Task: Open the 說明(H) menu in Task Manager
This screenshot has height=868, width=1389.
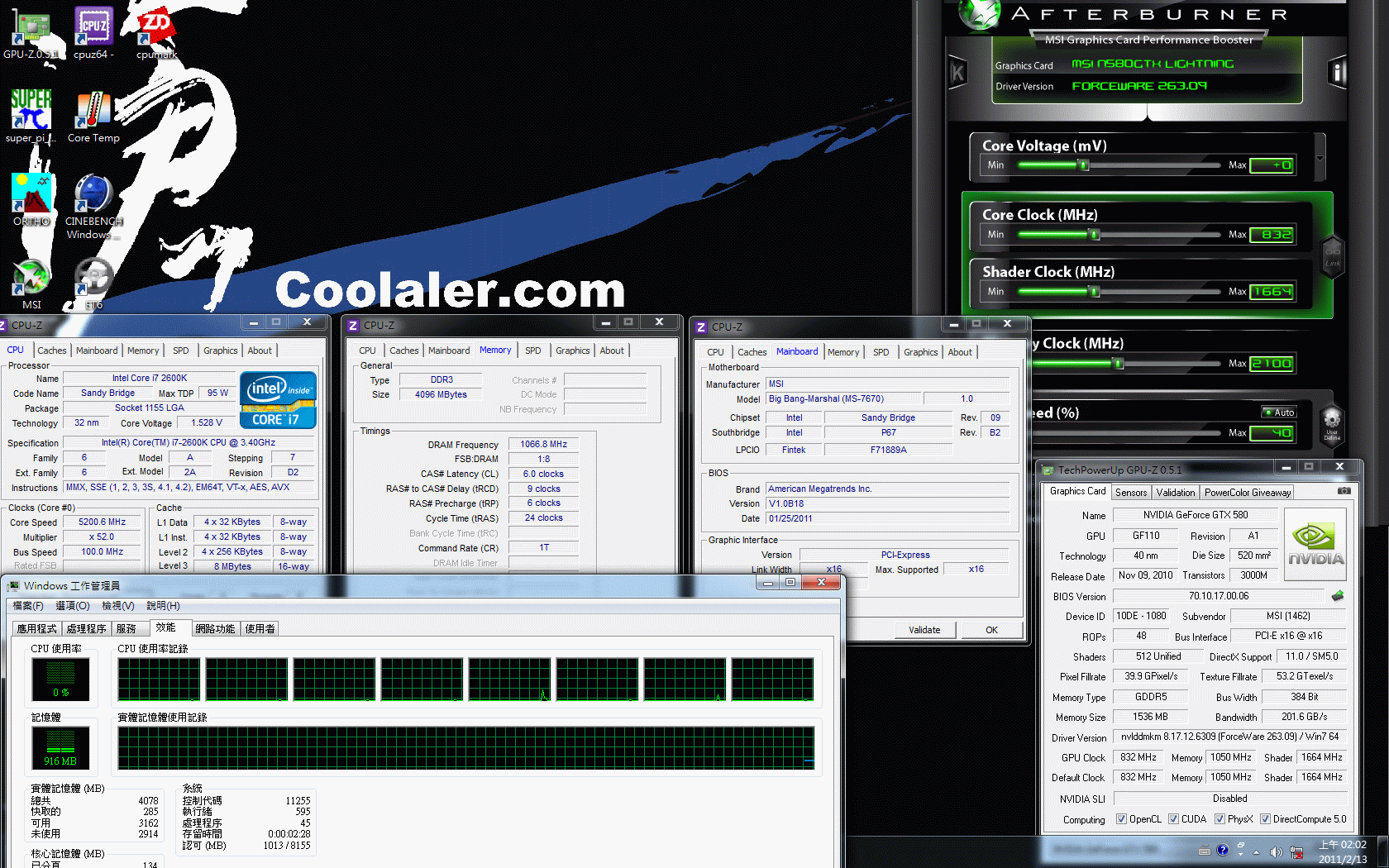Action: point(164,606)
